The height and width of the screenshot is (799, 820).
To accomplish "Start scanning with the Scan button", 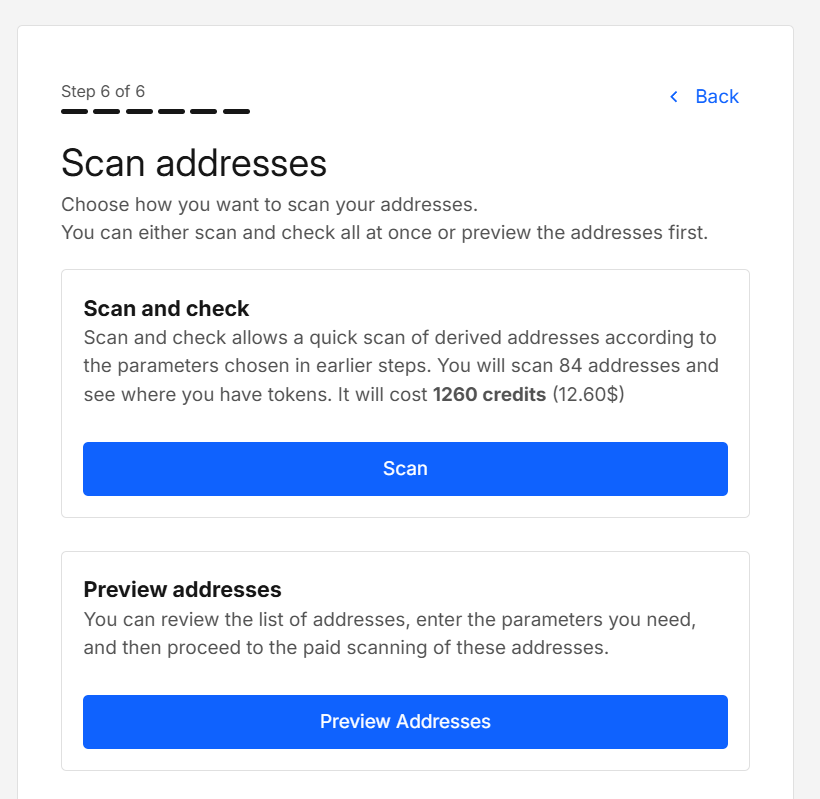I will coord(405,468).
